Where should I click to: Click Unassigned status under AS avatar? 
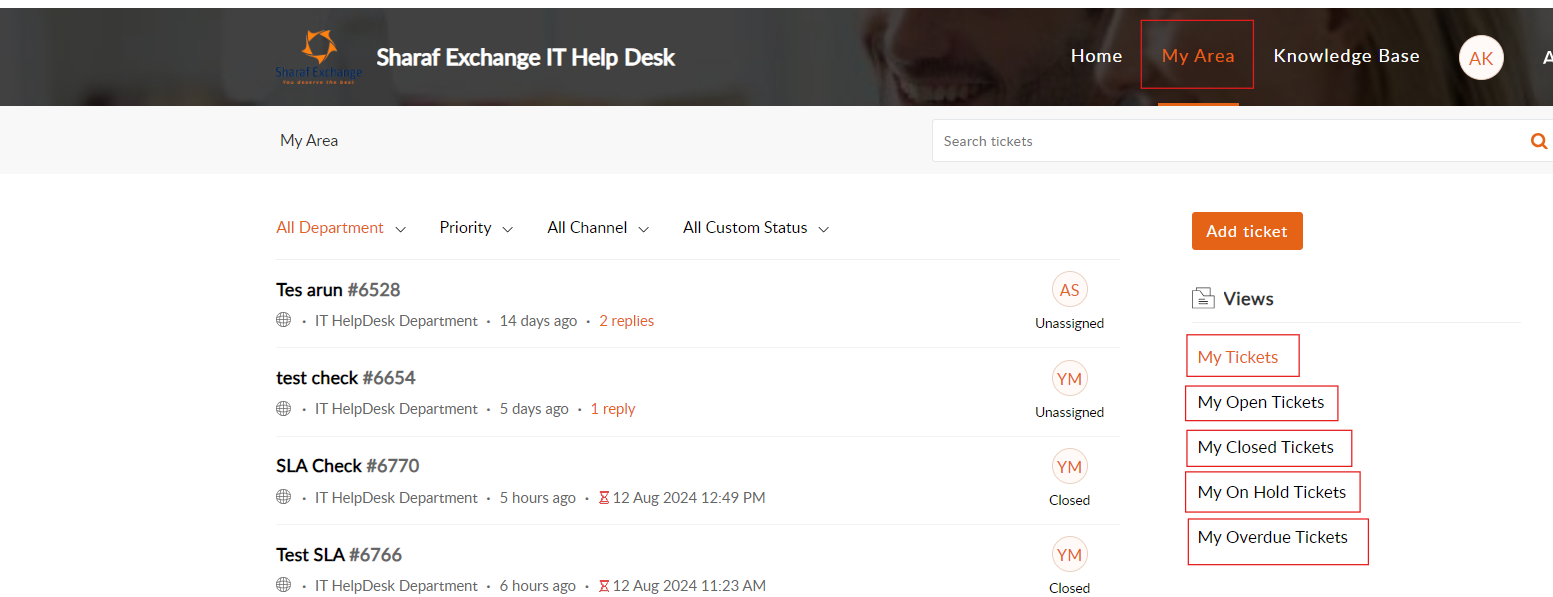[x=1069, y=323]
